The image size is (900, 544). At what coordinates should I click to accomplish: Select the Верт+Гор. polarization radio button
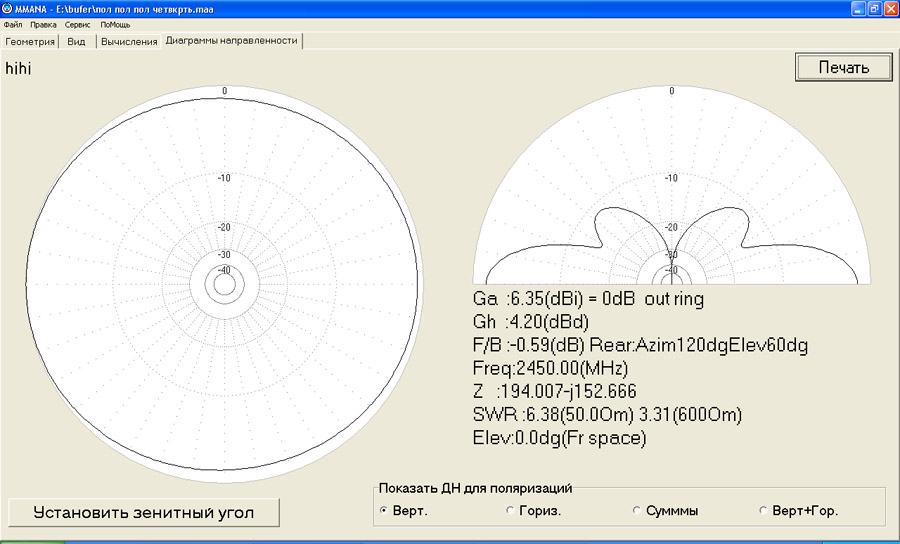point(763,510)
